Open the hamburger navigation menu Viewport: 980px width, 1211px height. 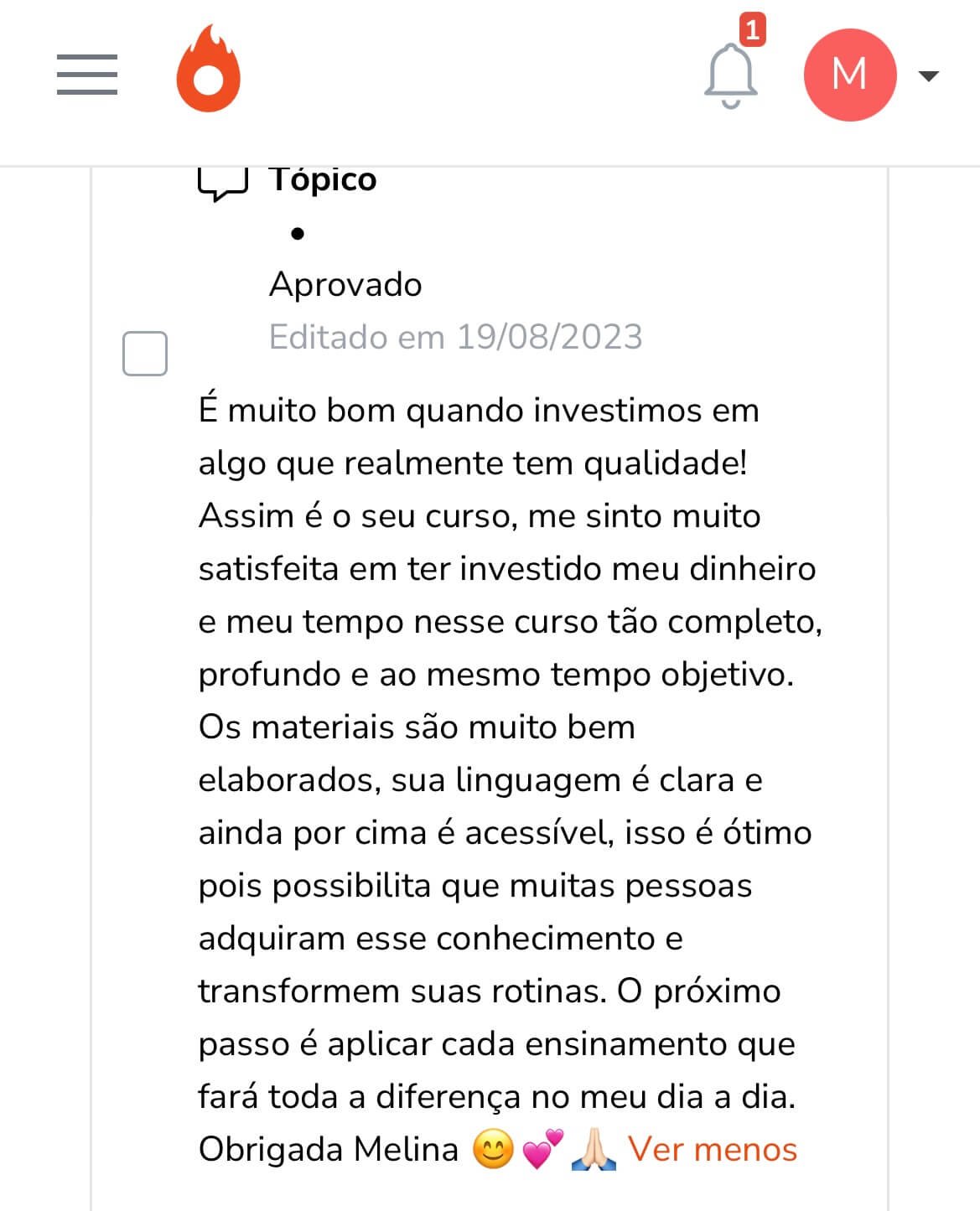tap(87, 75)
